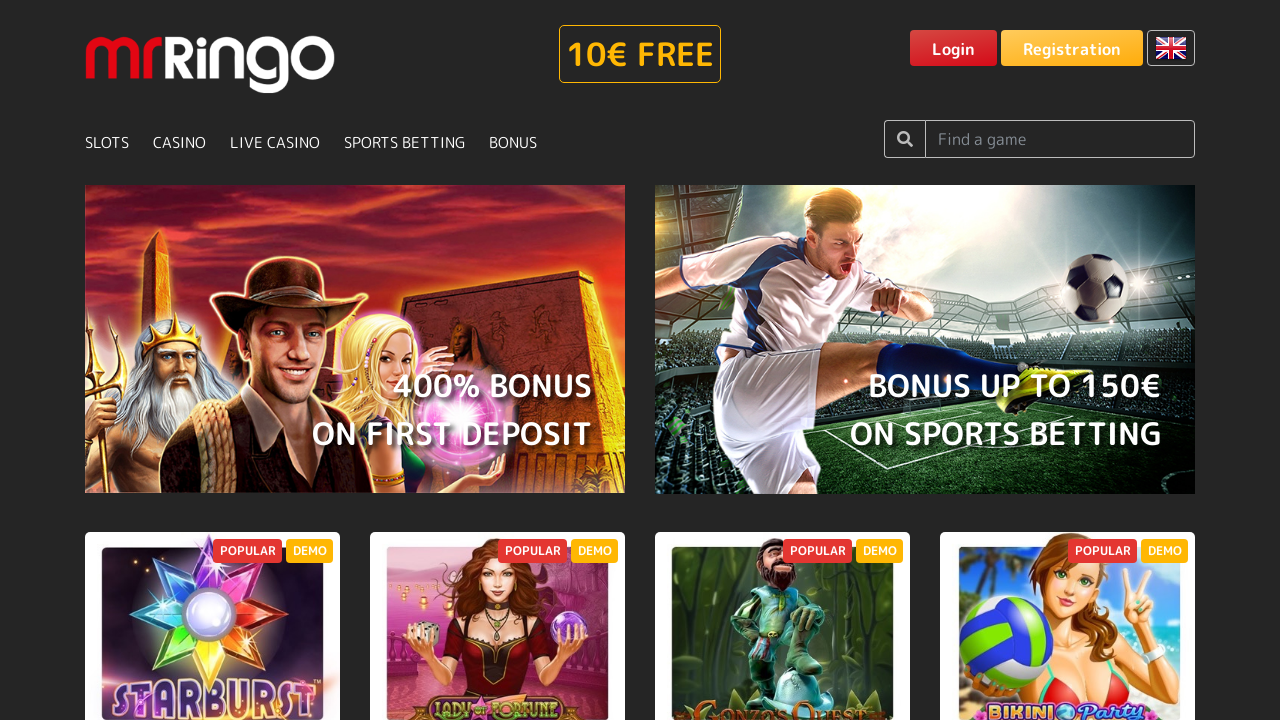Go to the SLOTS menu
This screenshot has width=1280, height=720.
[107, 143]
